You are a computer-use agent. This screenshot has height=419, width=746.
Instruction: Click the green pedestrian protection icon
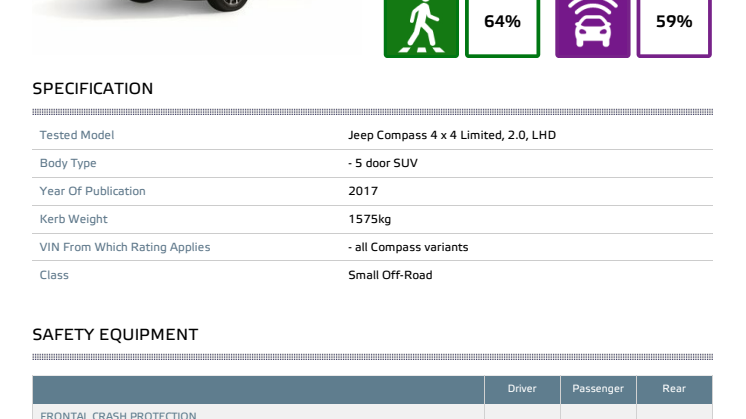coord(421,29)
